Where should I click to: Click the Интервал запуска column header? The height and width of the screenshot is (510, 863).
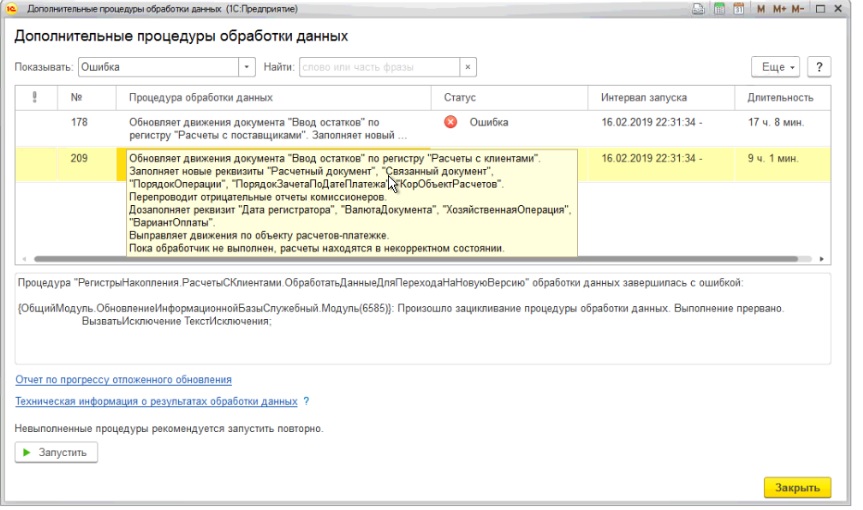643,98
